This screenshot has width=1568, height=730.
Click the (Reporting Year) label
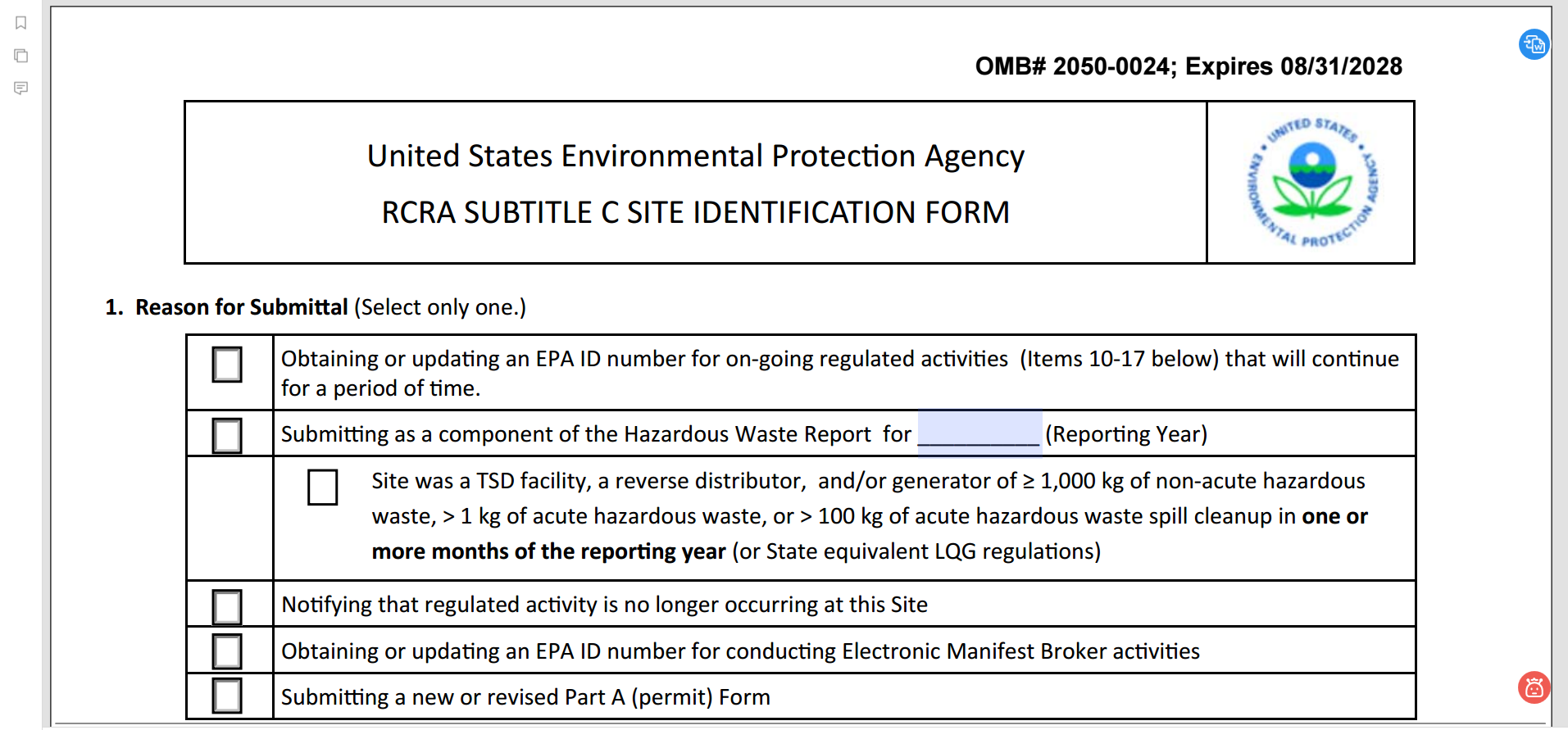click(1125, 434)
